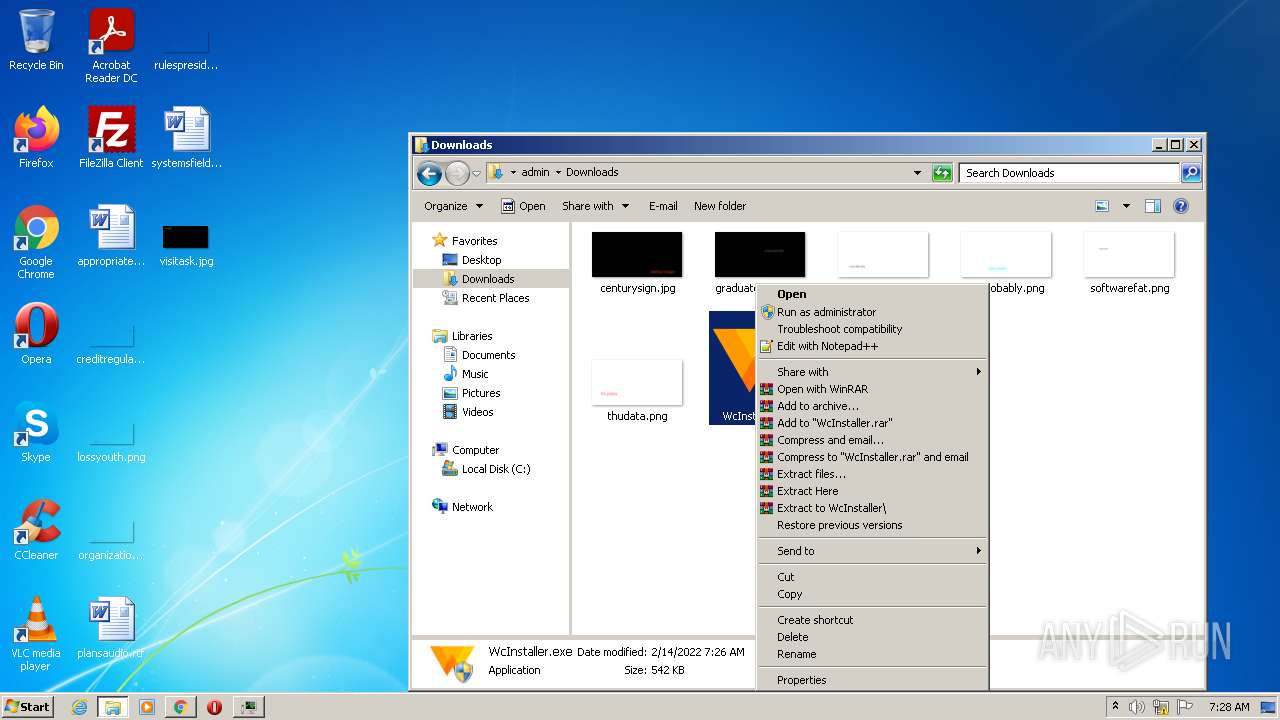1280x720 pixels.
Task: Click the volume speaker tray icon
Action: tap(1137, 707)
